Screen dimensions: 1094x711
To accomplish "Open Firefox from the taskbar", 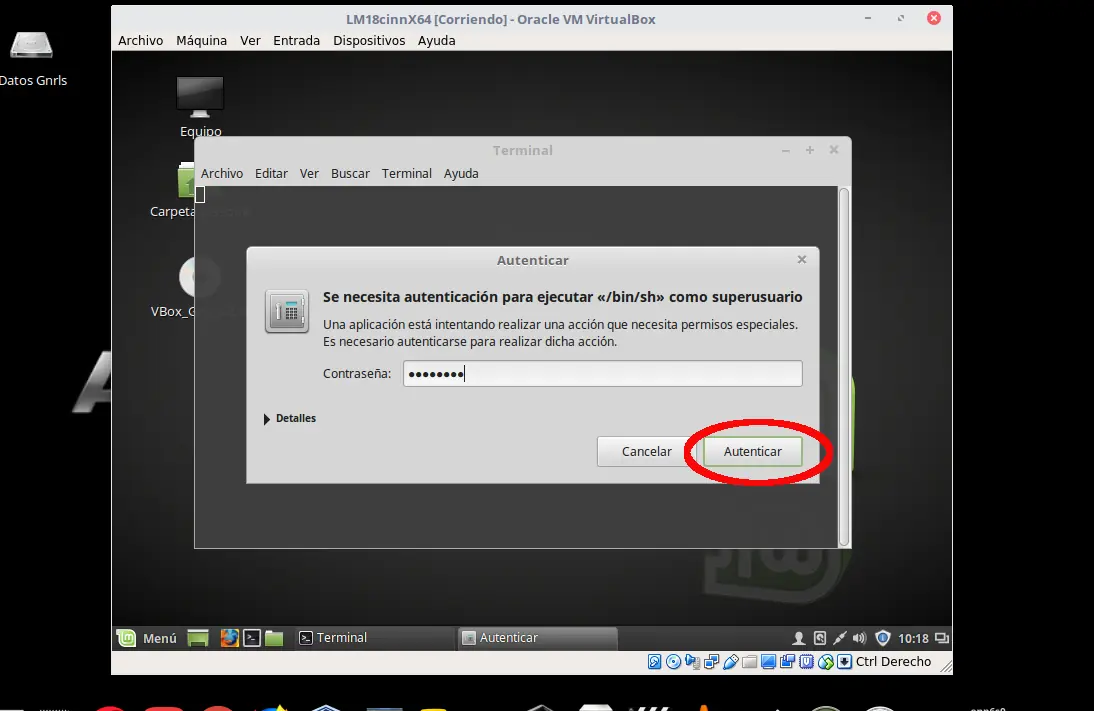I will pyautogui.click(x=229, y=637).
